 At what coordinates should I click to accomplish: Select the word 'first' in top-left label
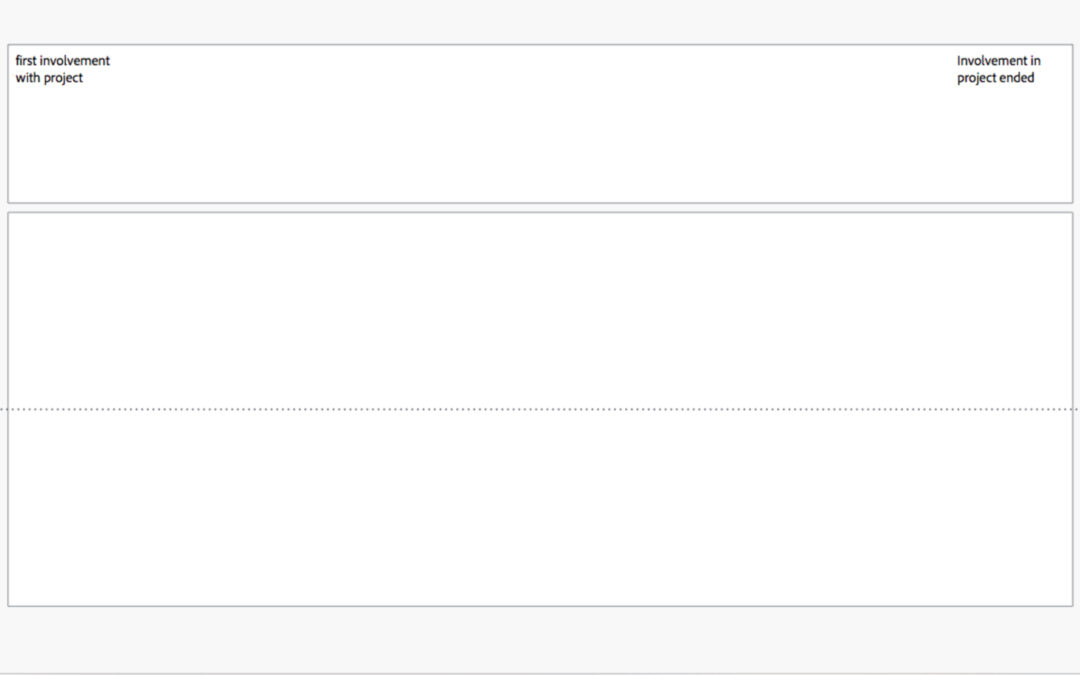(25, 61)
